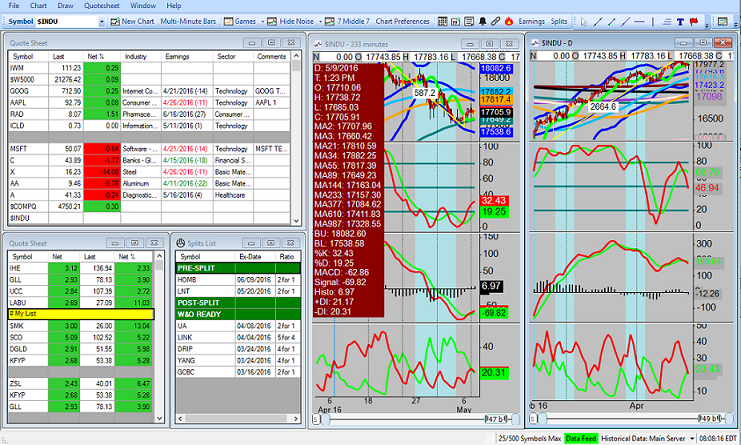741x445 pixels.
Task: Click the top Quote Sheet scroll down arrow
Action: coord(296,221)
